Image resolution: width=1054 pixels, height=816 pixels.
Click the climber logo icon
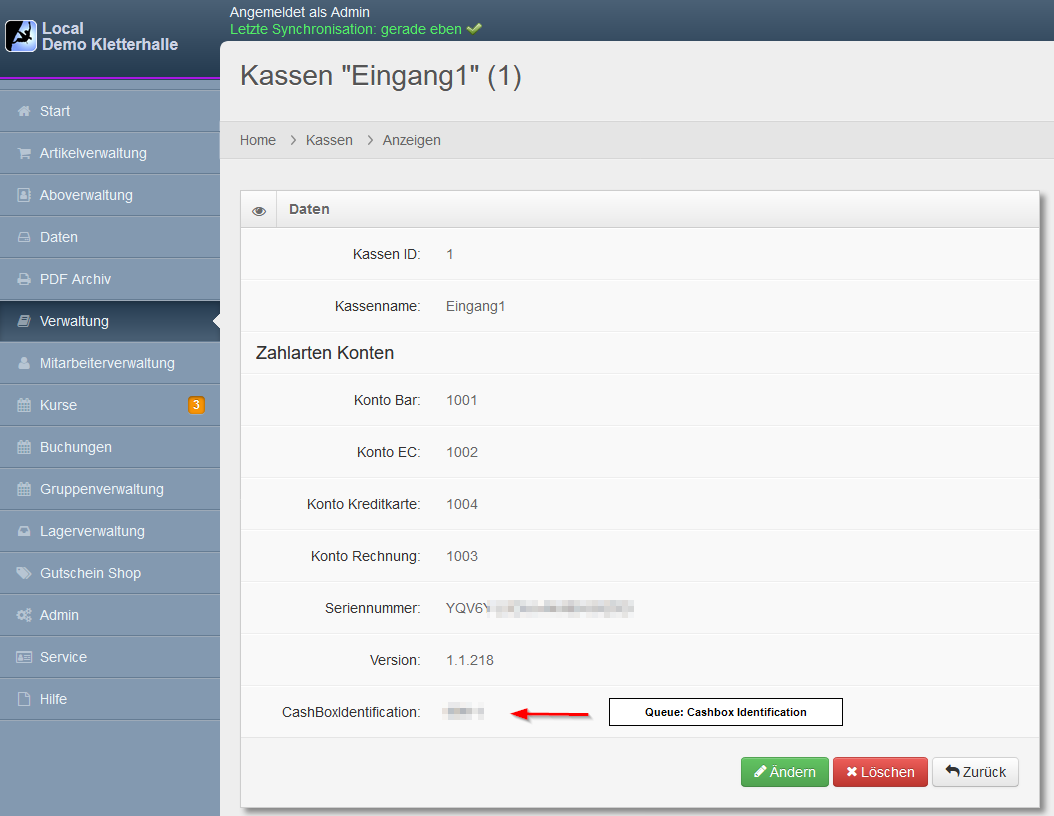click(21, 36)
